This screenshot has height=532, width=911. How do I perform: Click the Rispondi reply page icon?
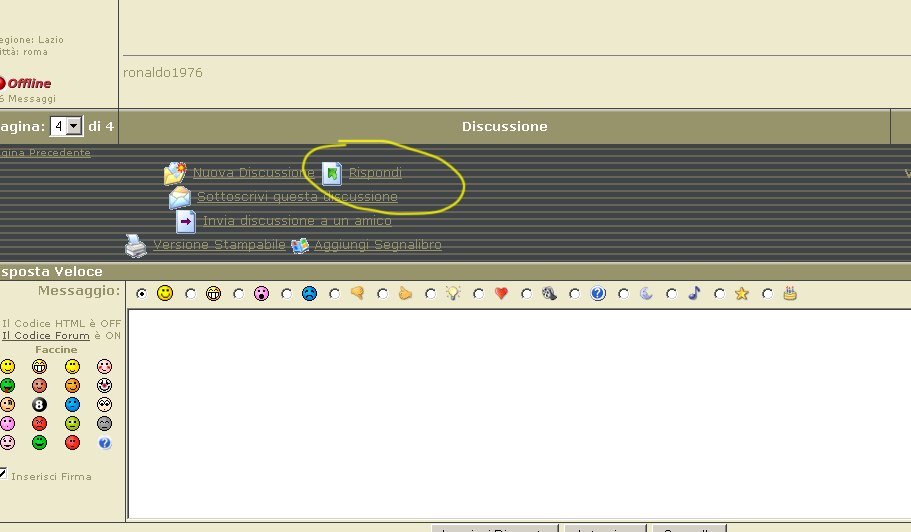[x=331, y=173]
